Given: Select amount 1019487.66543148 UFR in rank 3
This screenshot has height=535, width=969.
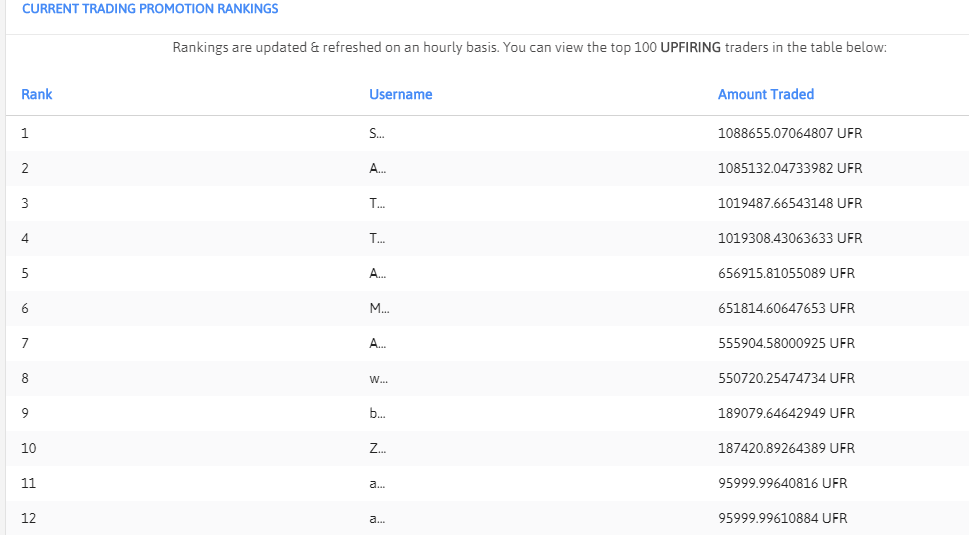Looking at the screenshot, I should point(790,203).
